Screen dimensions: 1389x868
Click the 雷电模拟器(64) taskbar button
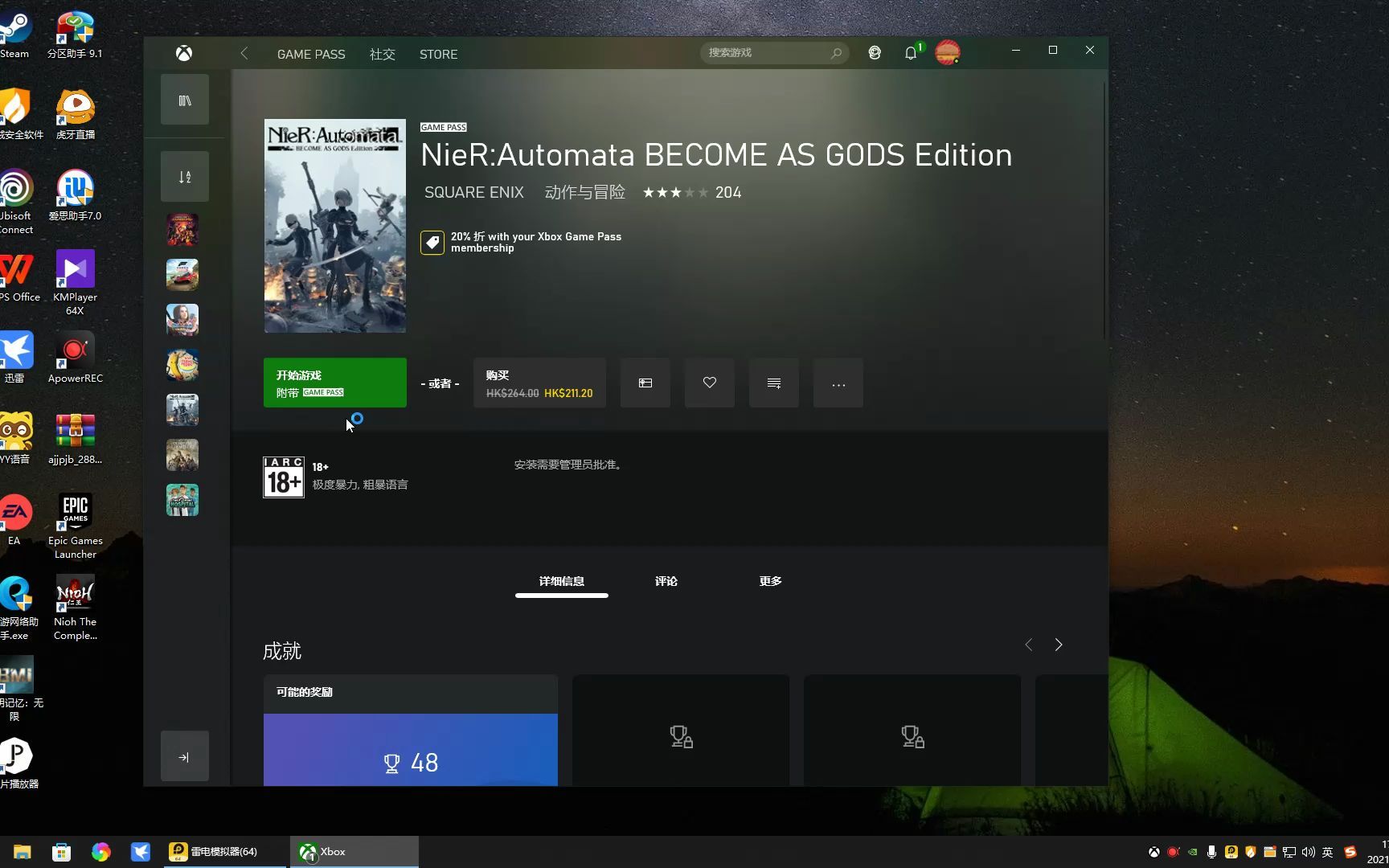(x=224, y=852)
